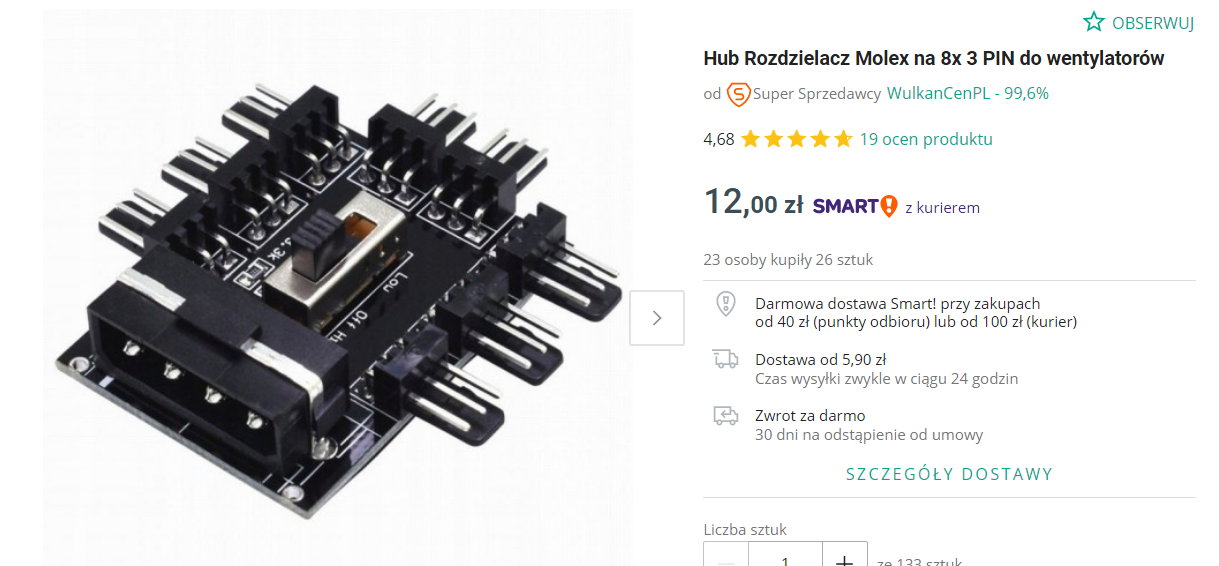Image resolution: width=1219 pixels, height=566 pixels.
Task: Click the Darmowa dostawa Smart! text
Action: [898, 304]
